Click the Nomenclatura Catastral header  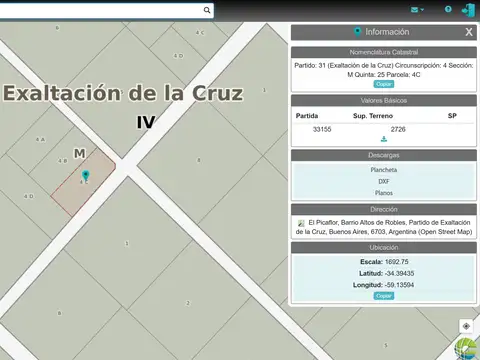click(384, 52)
